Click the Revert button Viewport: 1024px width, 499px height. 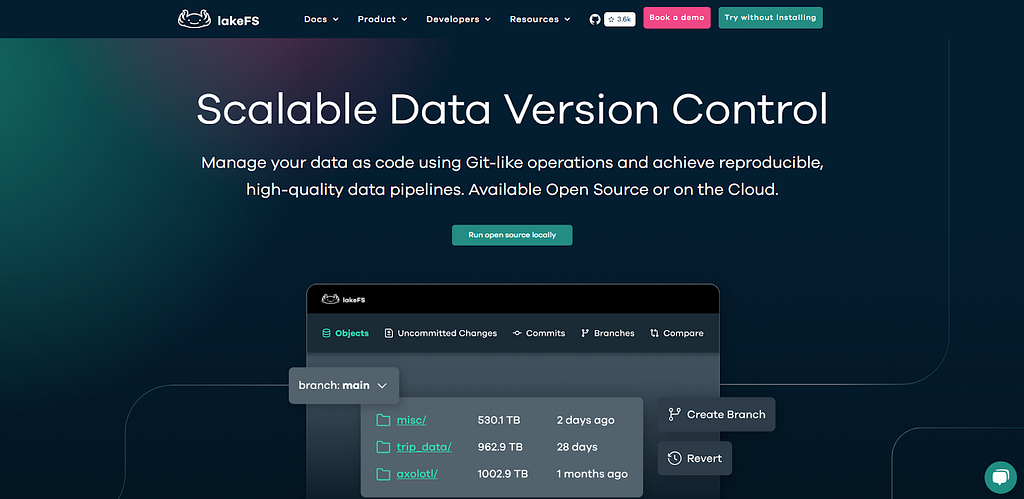tap(695, 459)
